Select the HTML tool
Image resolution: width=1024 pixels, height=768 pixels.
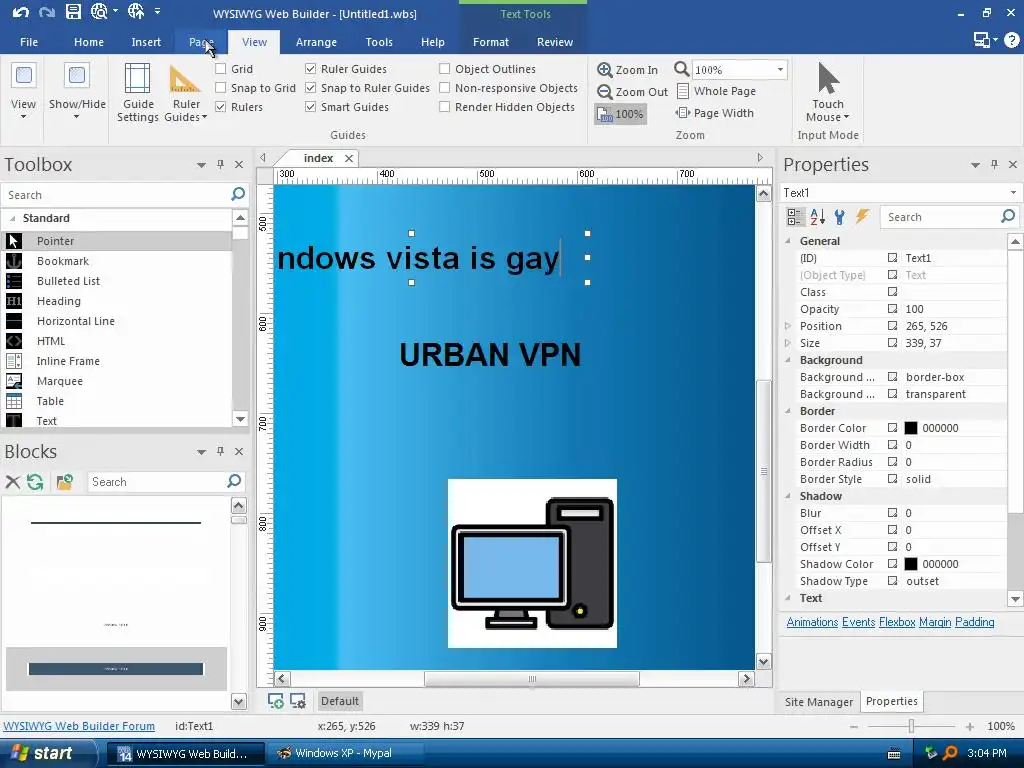117,342
